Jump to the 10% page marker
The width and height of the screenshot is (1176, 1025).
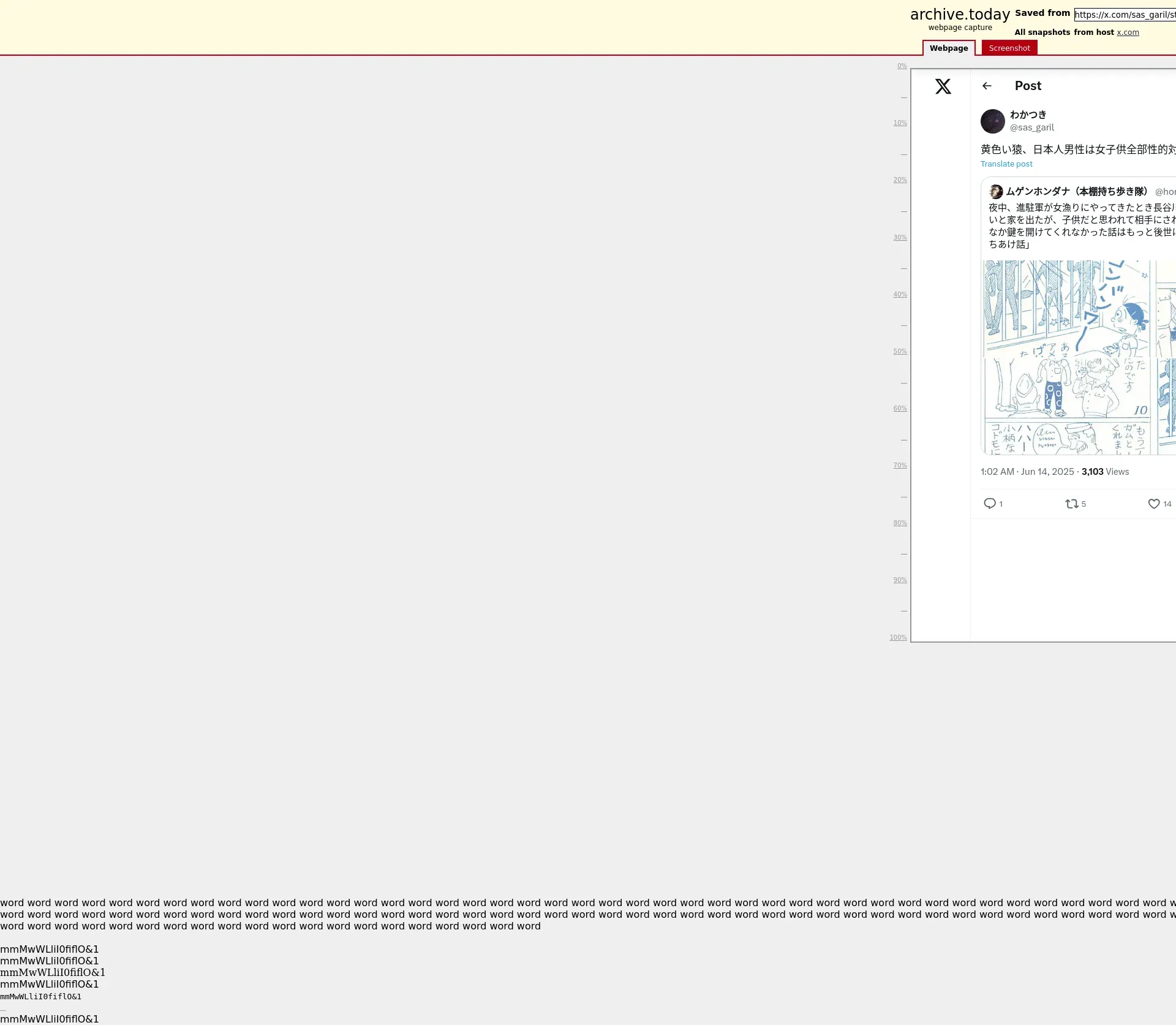point(899,123)
